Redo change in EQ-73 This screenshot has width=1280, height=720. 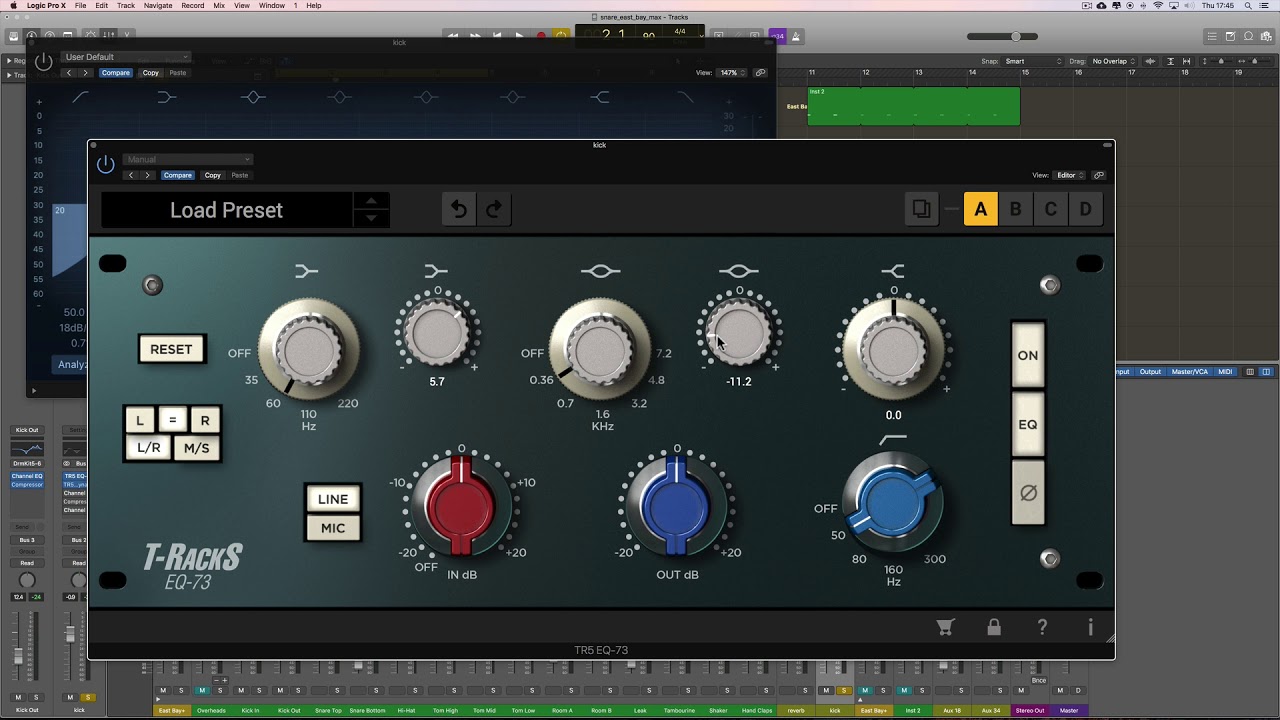pos(494,209)
